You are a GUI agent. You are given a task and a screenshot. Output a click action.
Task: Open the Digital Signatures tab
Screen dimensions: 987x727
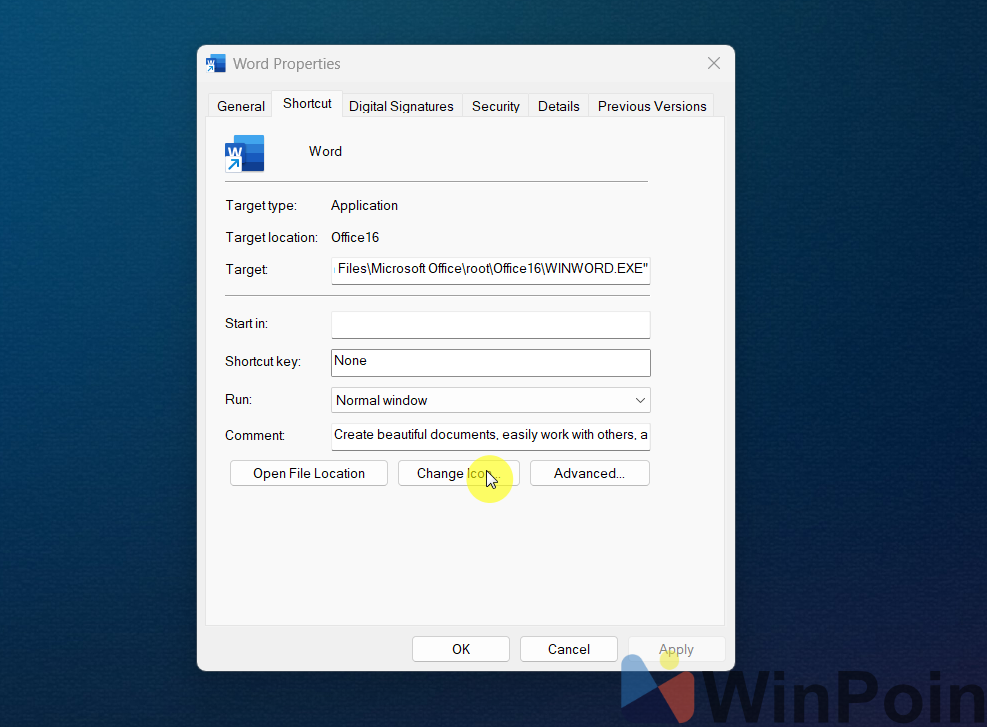(401, 106)
